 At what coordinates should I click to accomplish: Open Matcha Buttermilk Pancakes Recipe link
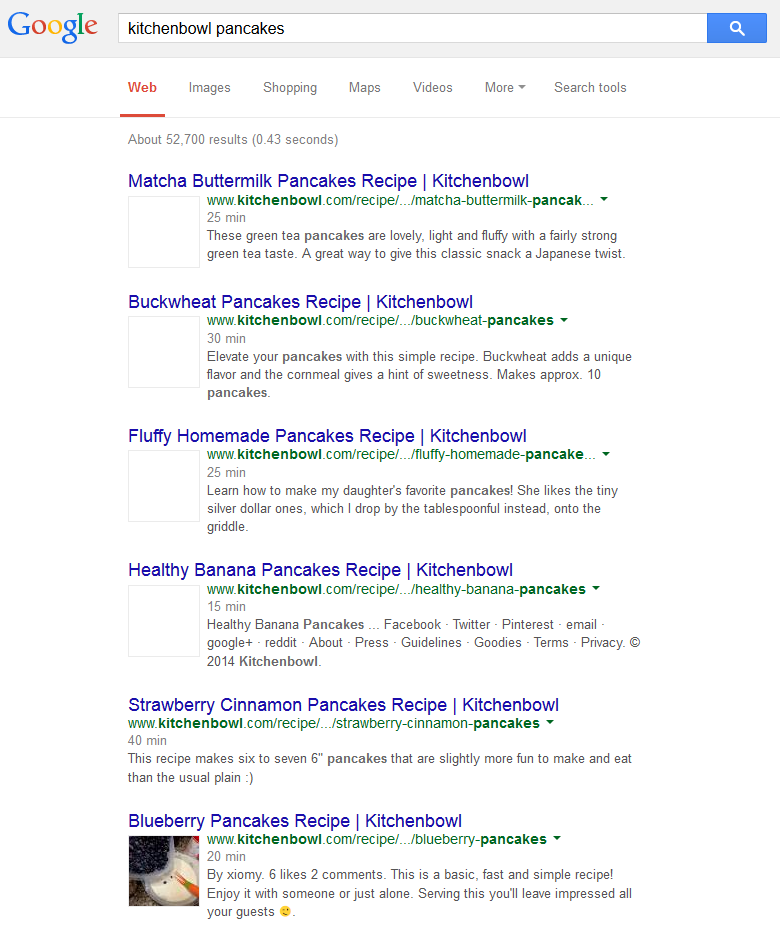pos(328,181)
